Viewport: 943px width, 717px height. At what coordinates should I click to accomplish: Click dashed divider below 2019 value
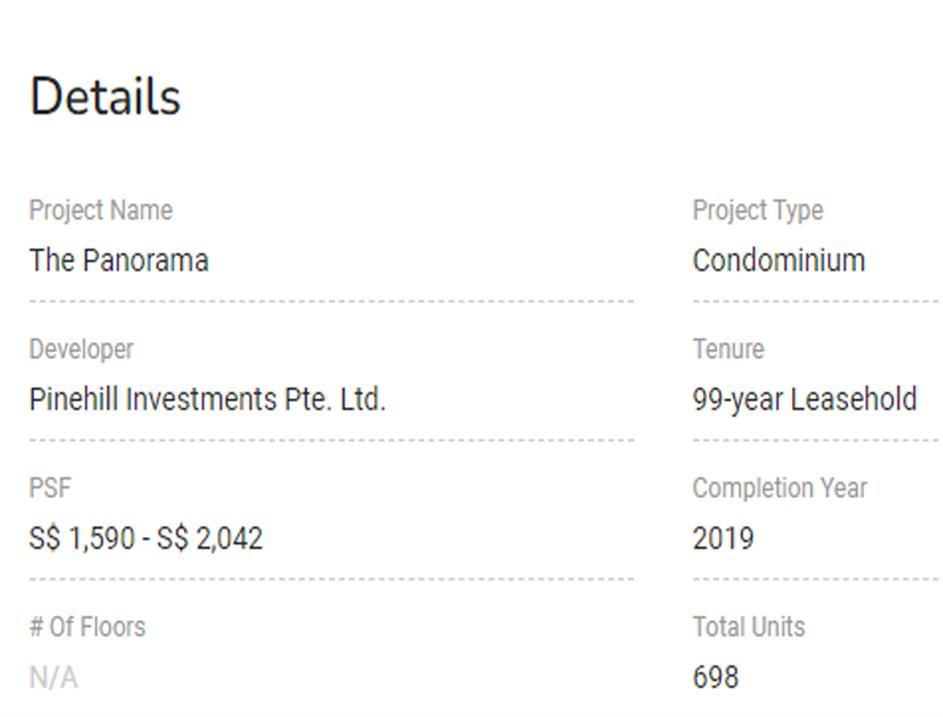[x=815, y=578]
